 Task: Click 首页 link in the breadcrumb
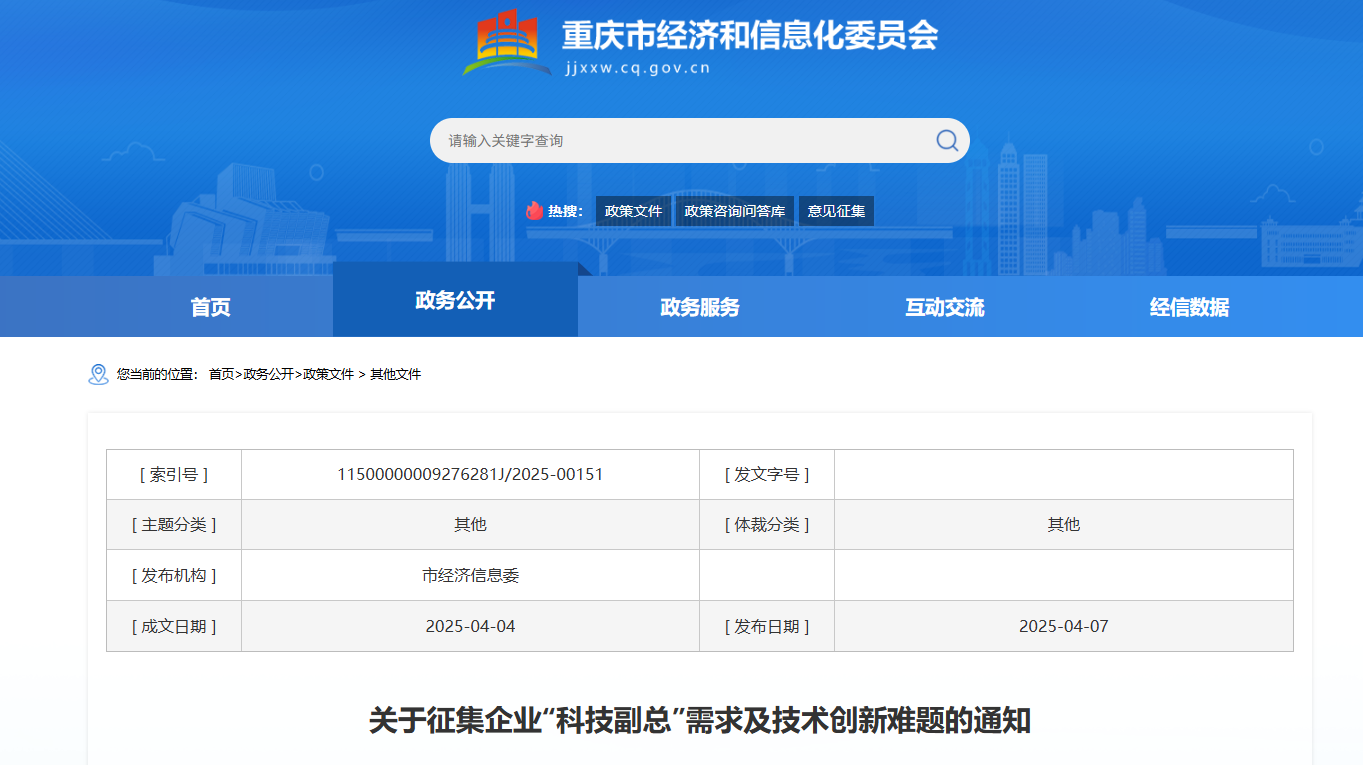[x=221, y=374]
